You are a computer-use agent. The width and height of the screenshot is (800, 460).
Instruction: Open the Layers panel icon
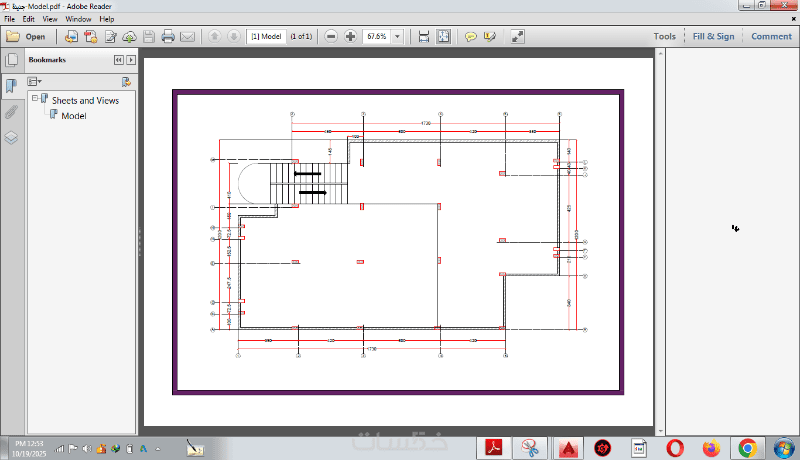click(x=11, y=138)
